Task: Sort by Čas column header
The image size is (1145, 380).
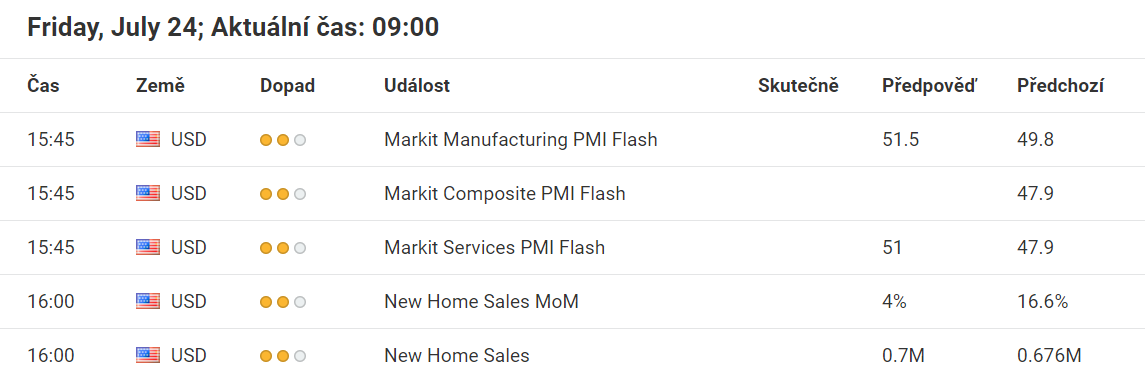Action: 44,86
